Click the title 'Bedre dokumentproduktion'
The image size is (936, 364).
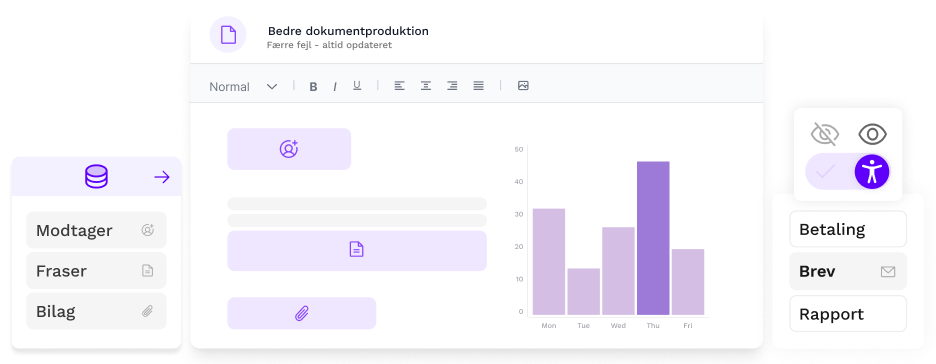348,31
